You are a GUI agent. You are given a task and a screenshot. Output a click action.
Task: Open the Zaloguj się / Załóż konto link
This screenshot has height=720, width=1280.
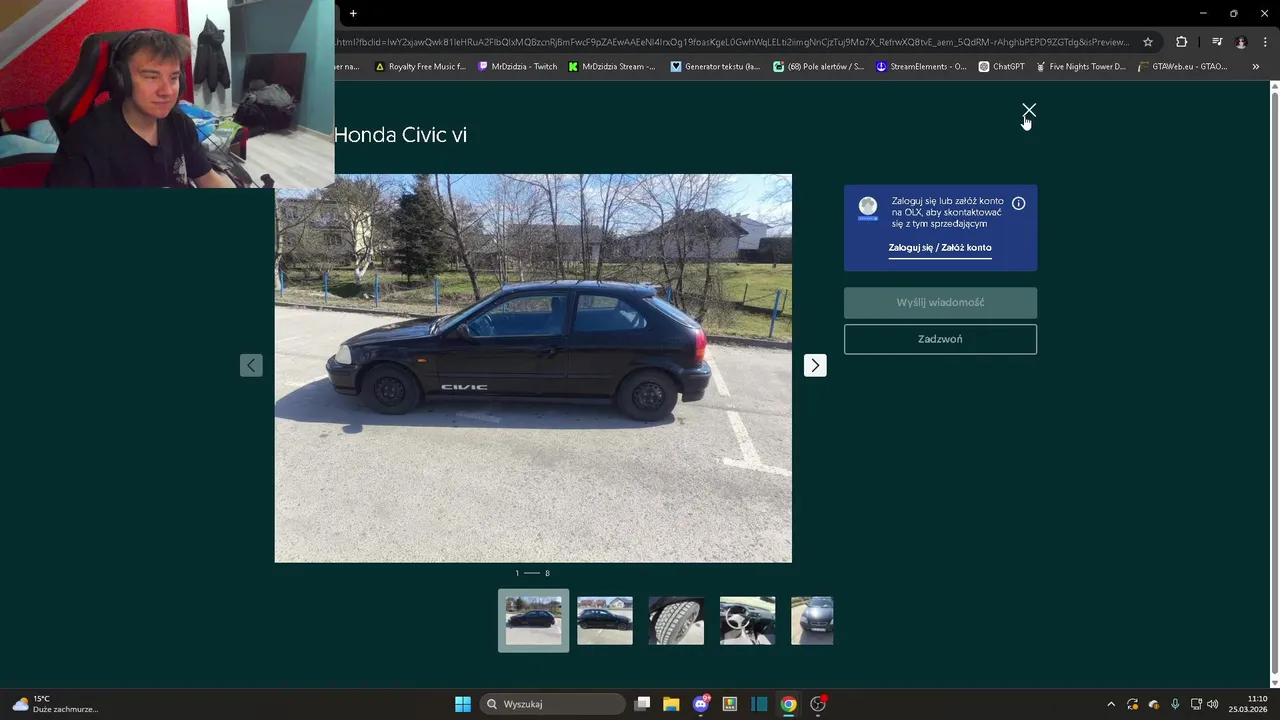pos(940,248)
